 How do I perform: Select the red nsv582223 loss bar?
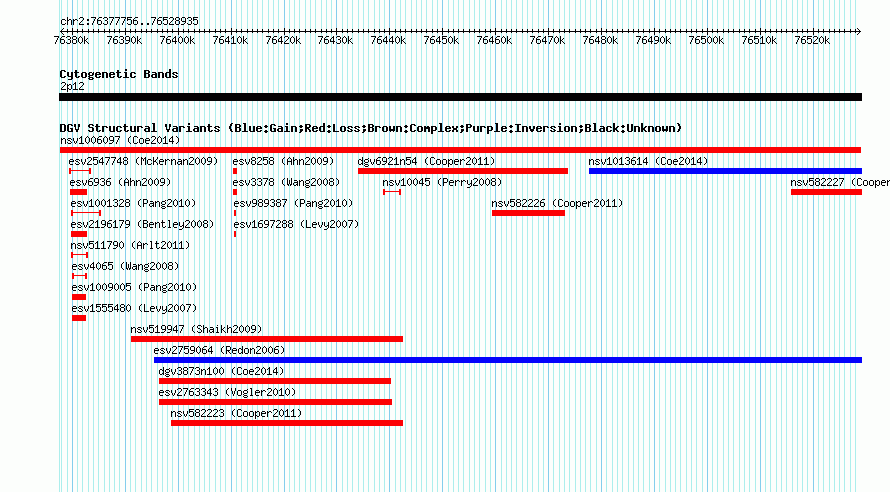click(287, 423)
